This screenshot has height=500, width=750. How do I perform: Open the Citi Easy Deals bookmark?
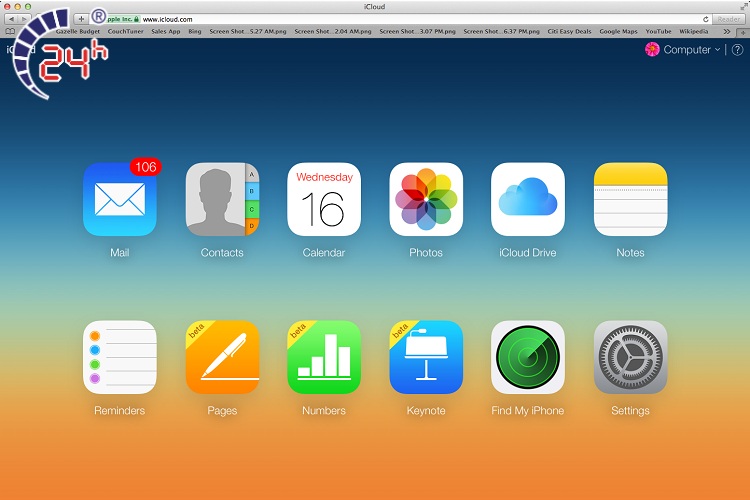point(569,32)
